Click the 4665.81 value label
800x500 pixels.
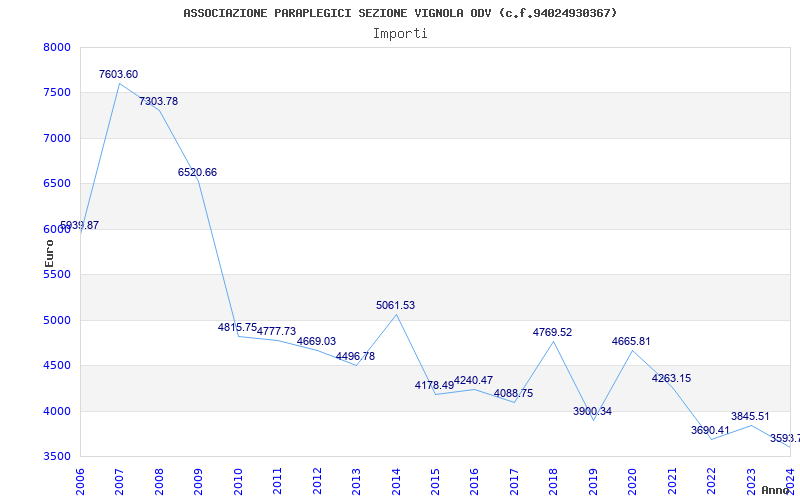[632, 341]
